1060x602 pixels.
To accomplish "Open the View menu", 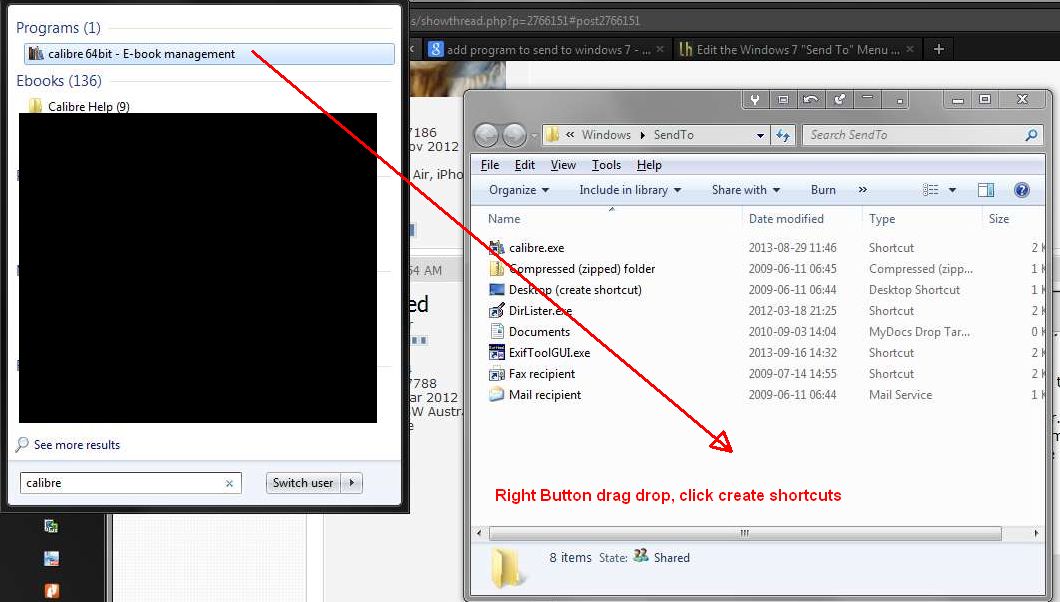I will coord(562,165).
